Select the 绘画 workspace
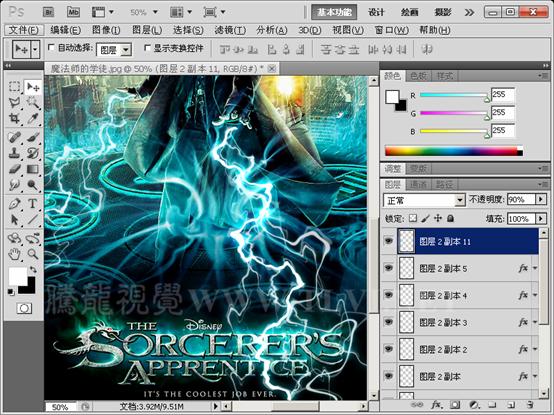Image resolution: width=554 pixels, height=415 pixels. (x=409, y=12)
